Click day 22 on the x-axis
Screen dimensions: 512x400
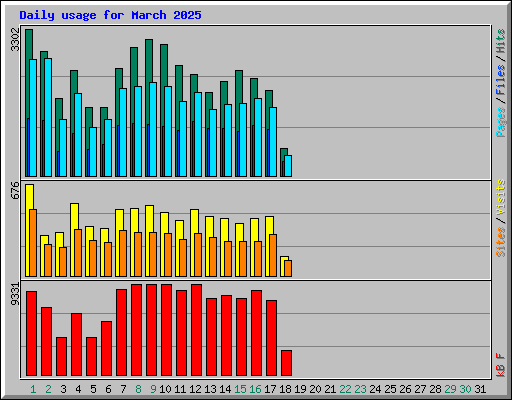tap(345, 389)
